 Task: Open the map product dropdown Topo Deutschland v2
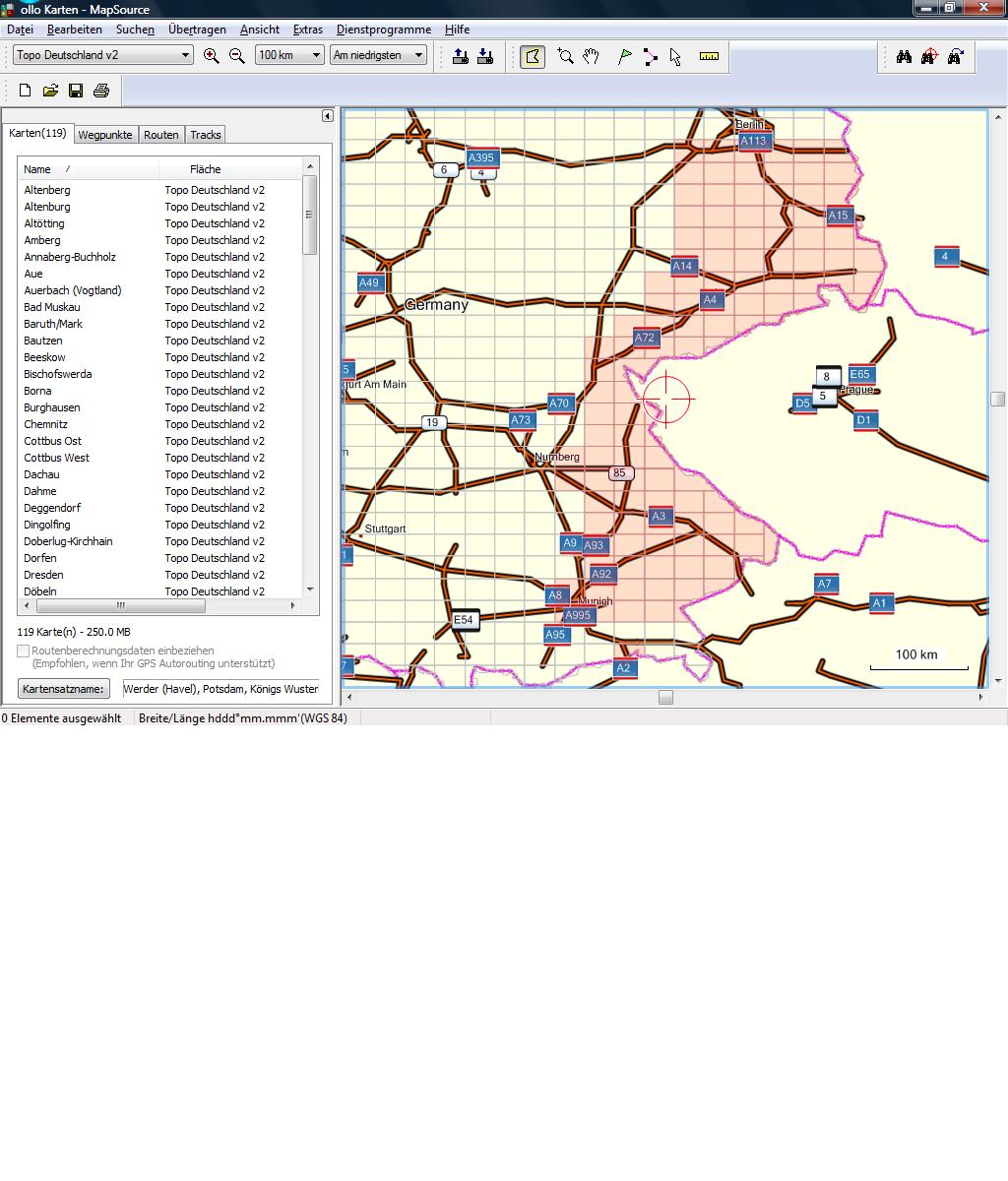(103, 55)
